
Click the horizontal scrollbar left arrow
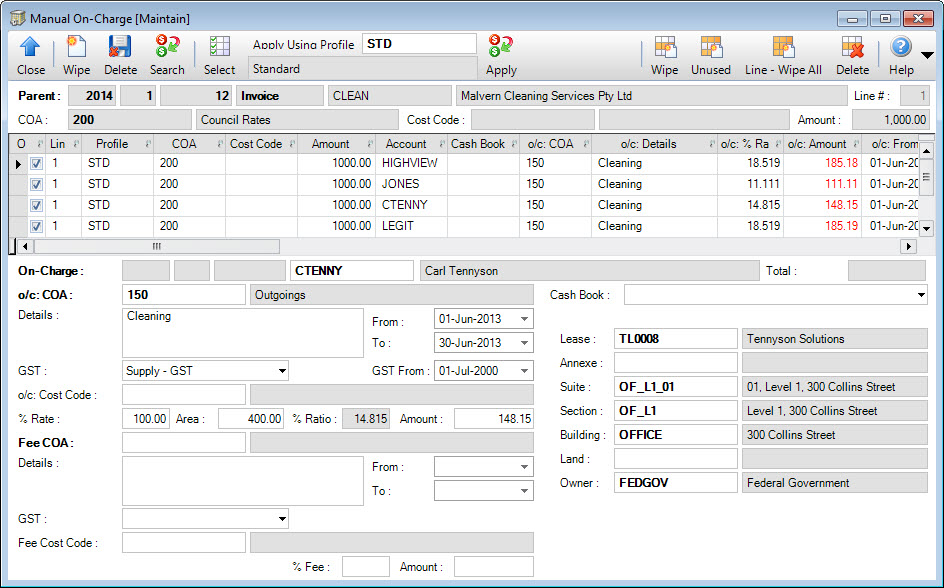[25, 246]
